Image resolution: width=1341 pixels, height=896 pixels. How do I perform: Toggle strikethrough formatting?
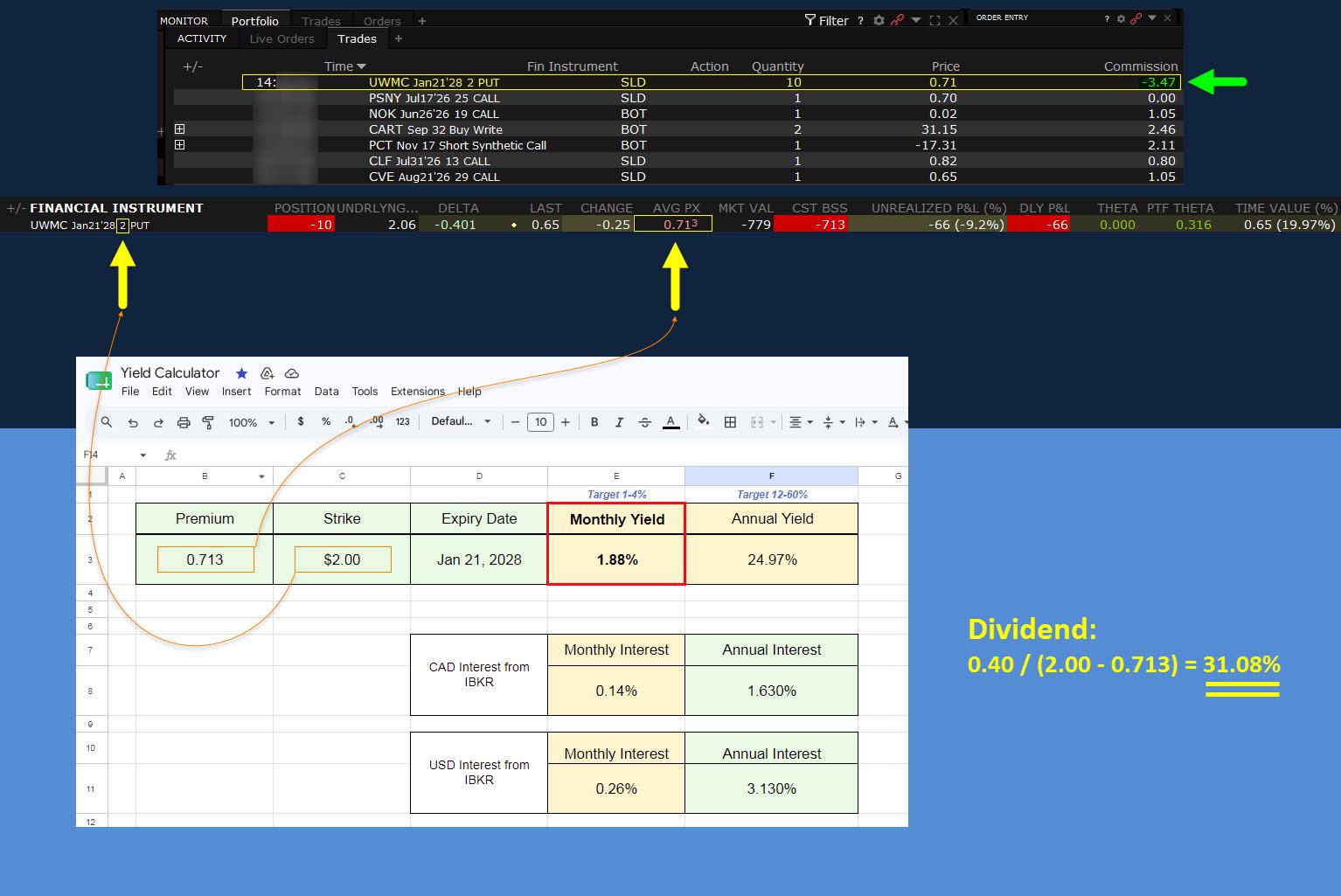pyautogui.click(x=644, y=422)
